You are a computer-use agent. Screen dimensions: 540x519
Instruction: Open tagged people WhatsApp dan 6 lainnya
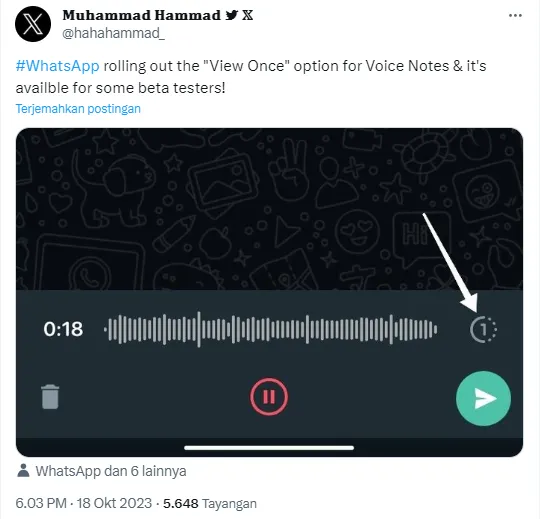pyautogui.click(x=111, y=471)
